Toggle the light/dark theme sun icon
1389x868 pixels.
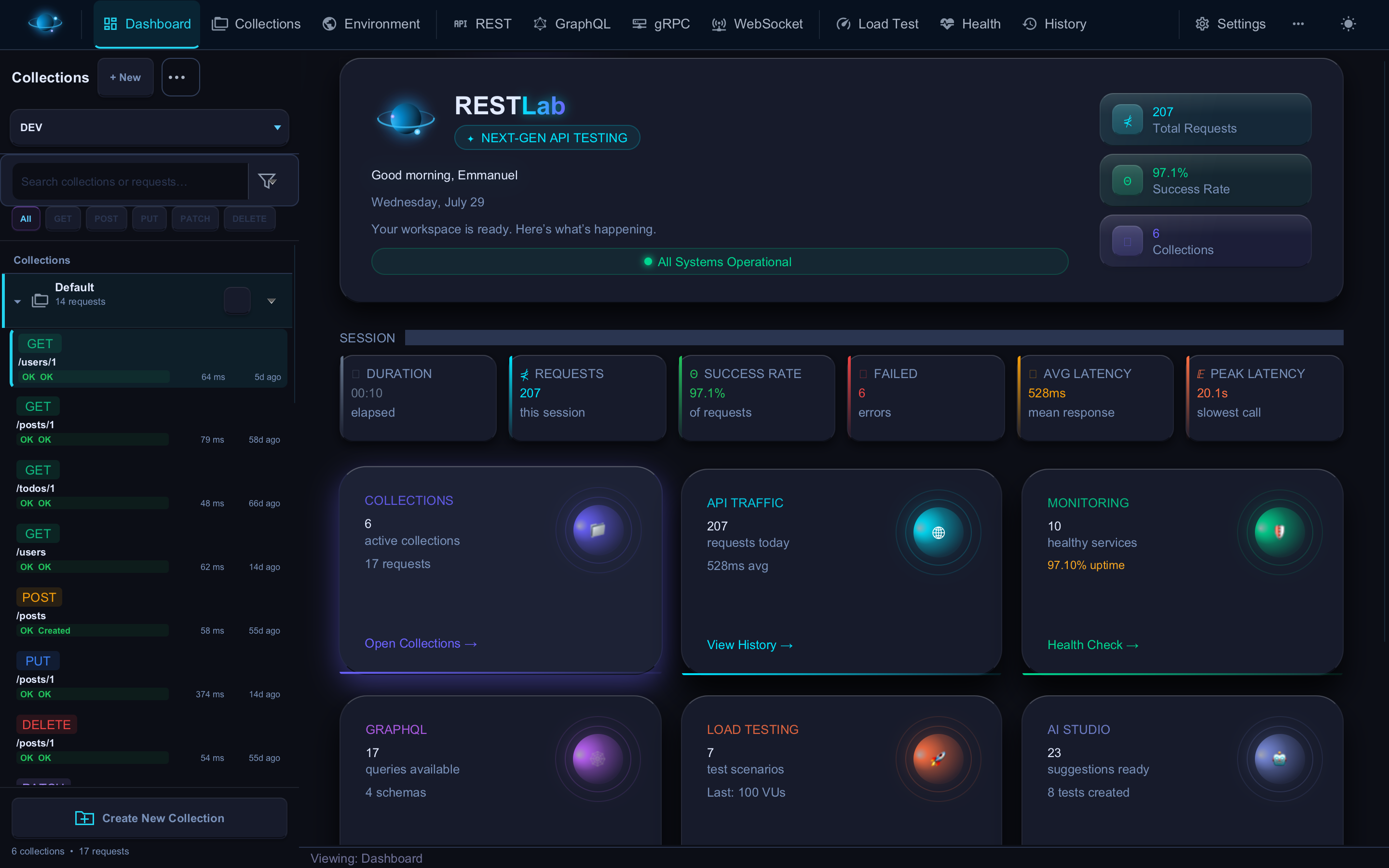point(1348,24)
